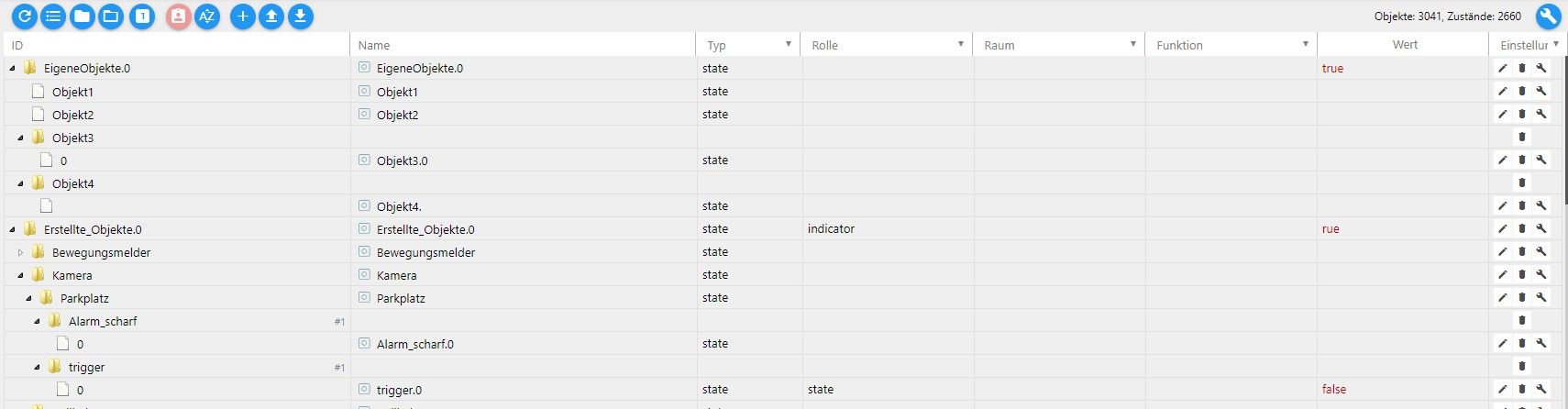Viewport: 1568px width, 409px height.
Task: Collapse the Parkplatz tree node
Action: [28, 298]
